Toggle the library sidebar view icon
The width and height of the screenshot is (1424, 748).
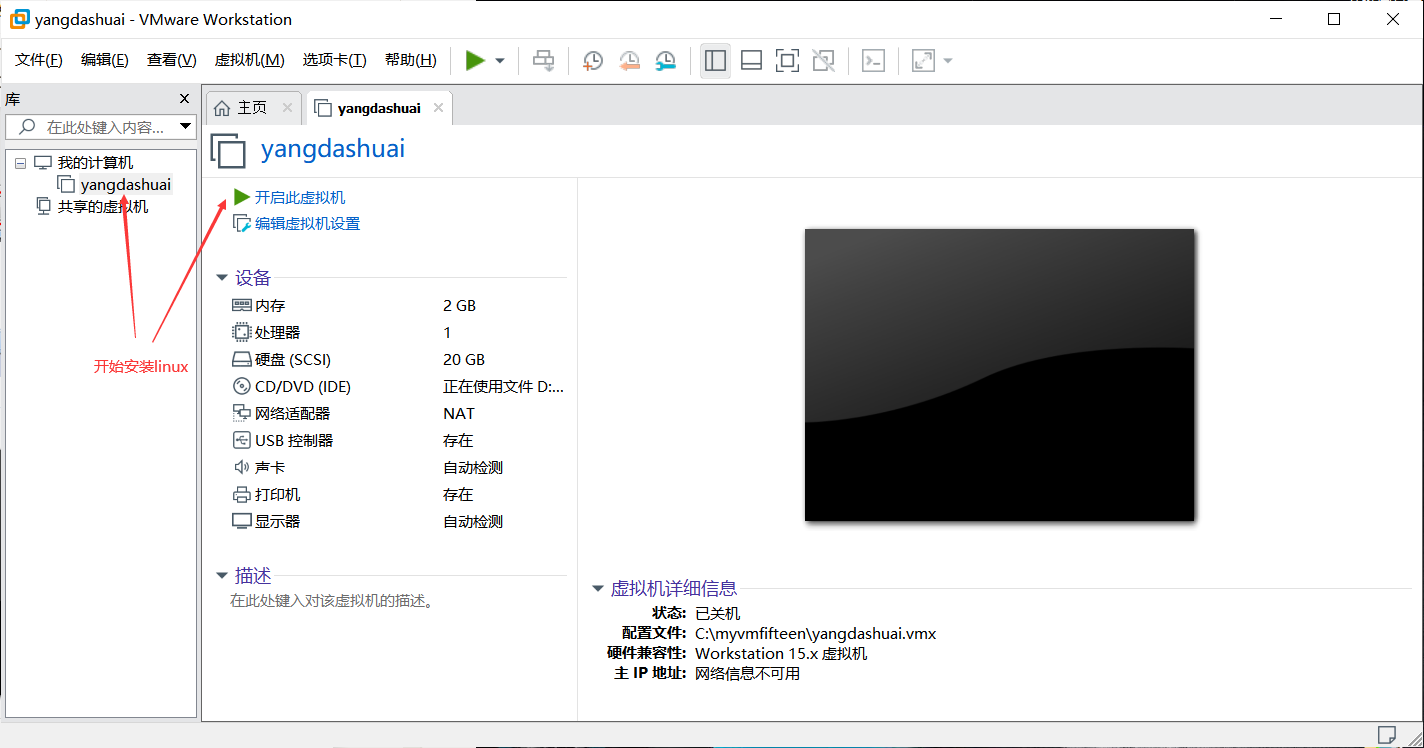[x=715, y=61]
